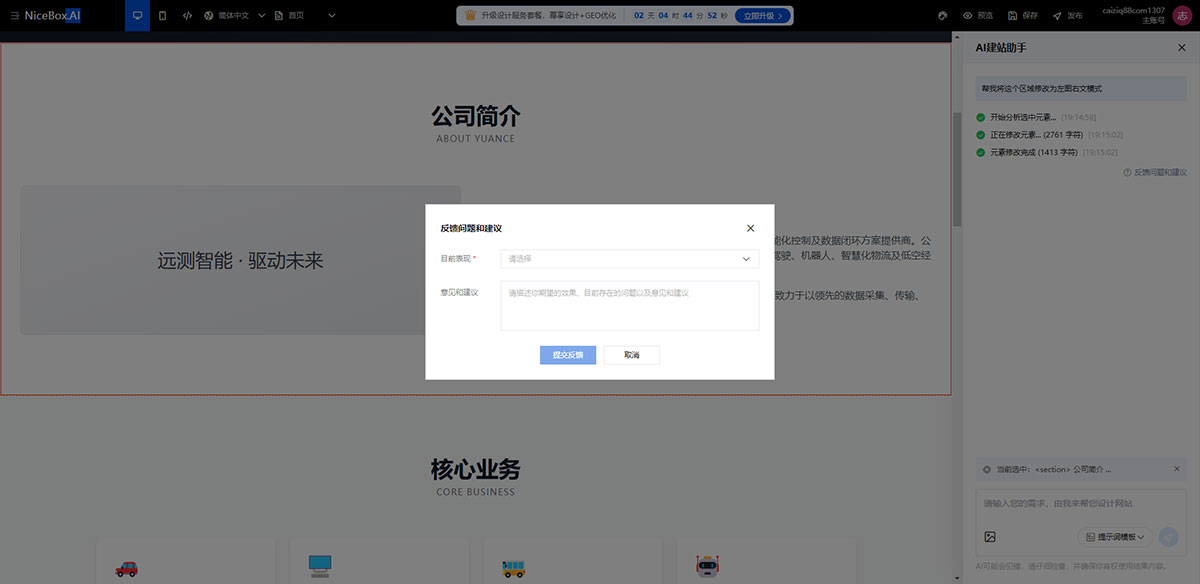Open the NiceBox.AI hamburger menu
1200x584 pixels.
click(14, 16)
